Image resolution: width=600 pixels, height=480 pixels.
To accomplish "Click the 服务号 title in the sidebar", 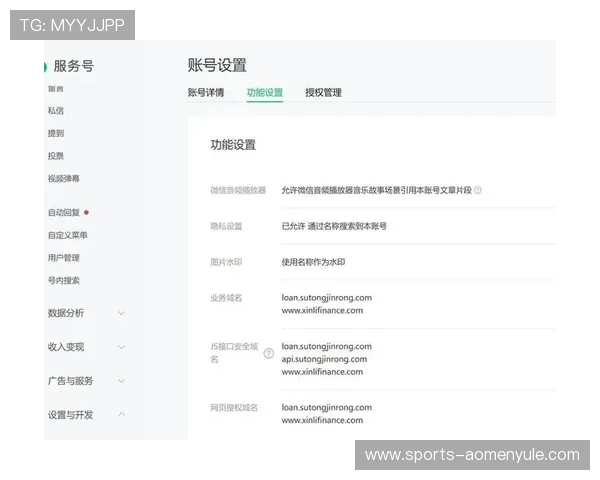I will tap(73, 66).
